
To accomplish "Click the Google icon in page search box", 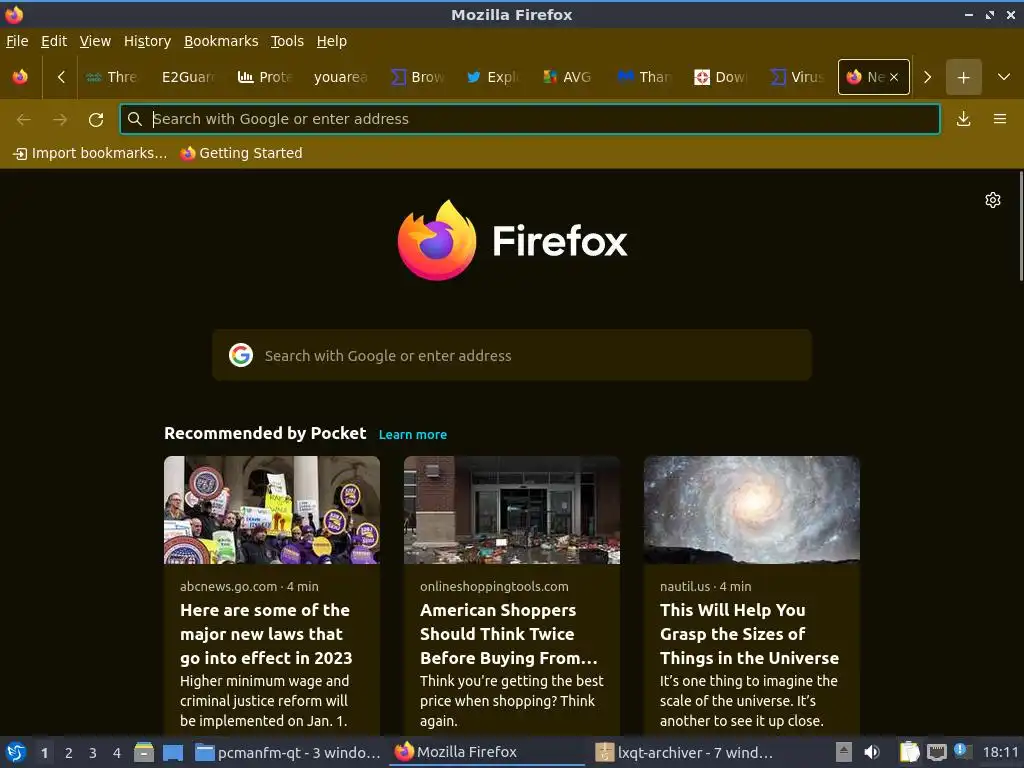I will 241,355.
